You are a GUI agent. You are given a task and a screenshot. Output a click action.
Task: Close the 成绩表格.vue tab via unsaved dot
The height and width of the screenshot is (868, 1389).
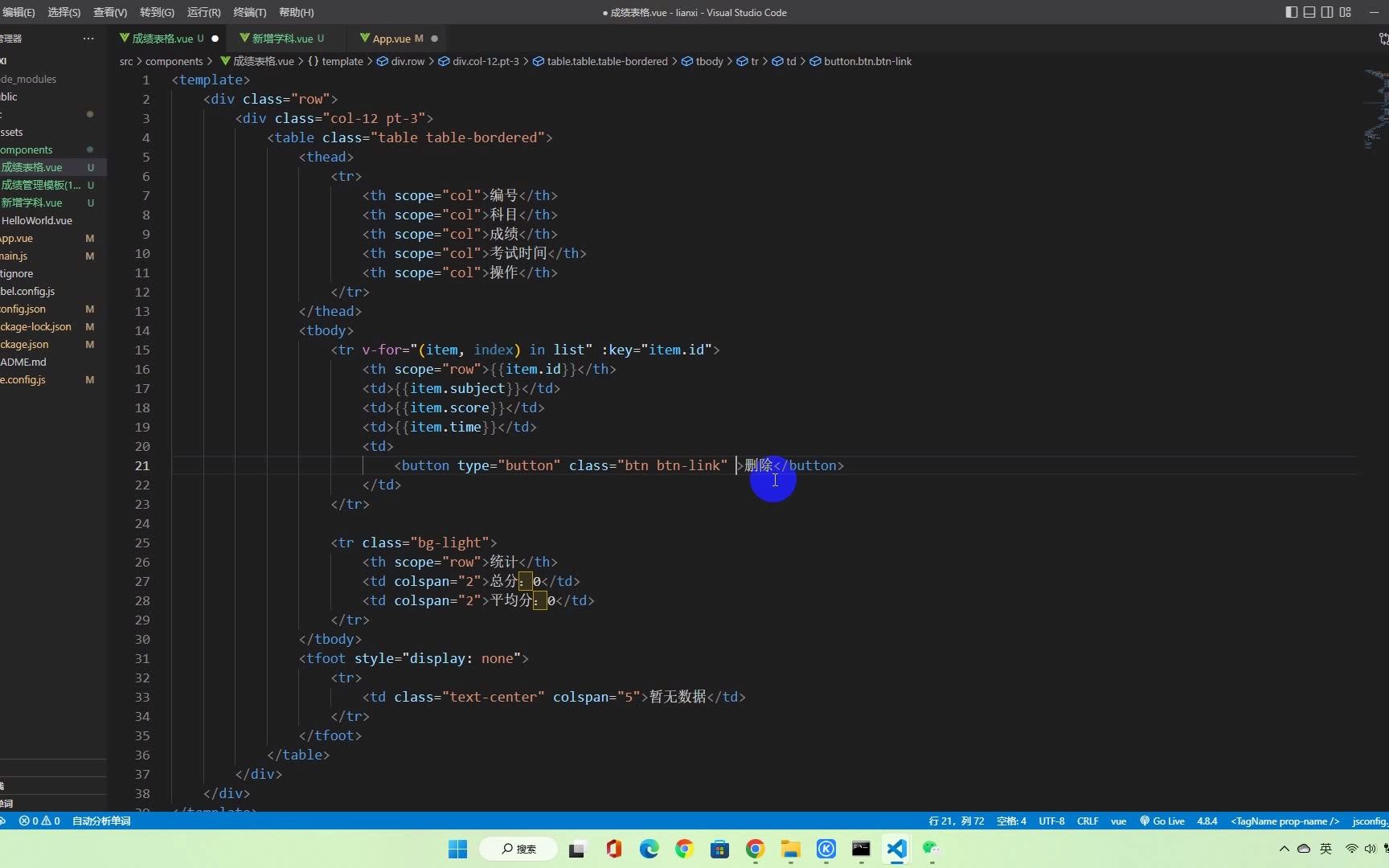pyautogui.click(x=215, y=39)
